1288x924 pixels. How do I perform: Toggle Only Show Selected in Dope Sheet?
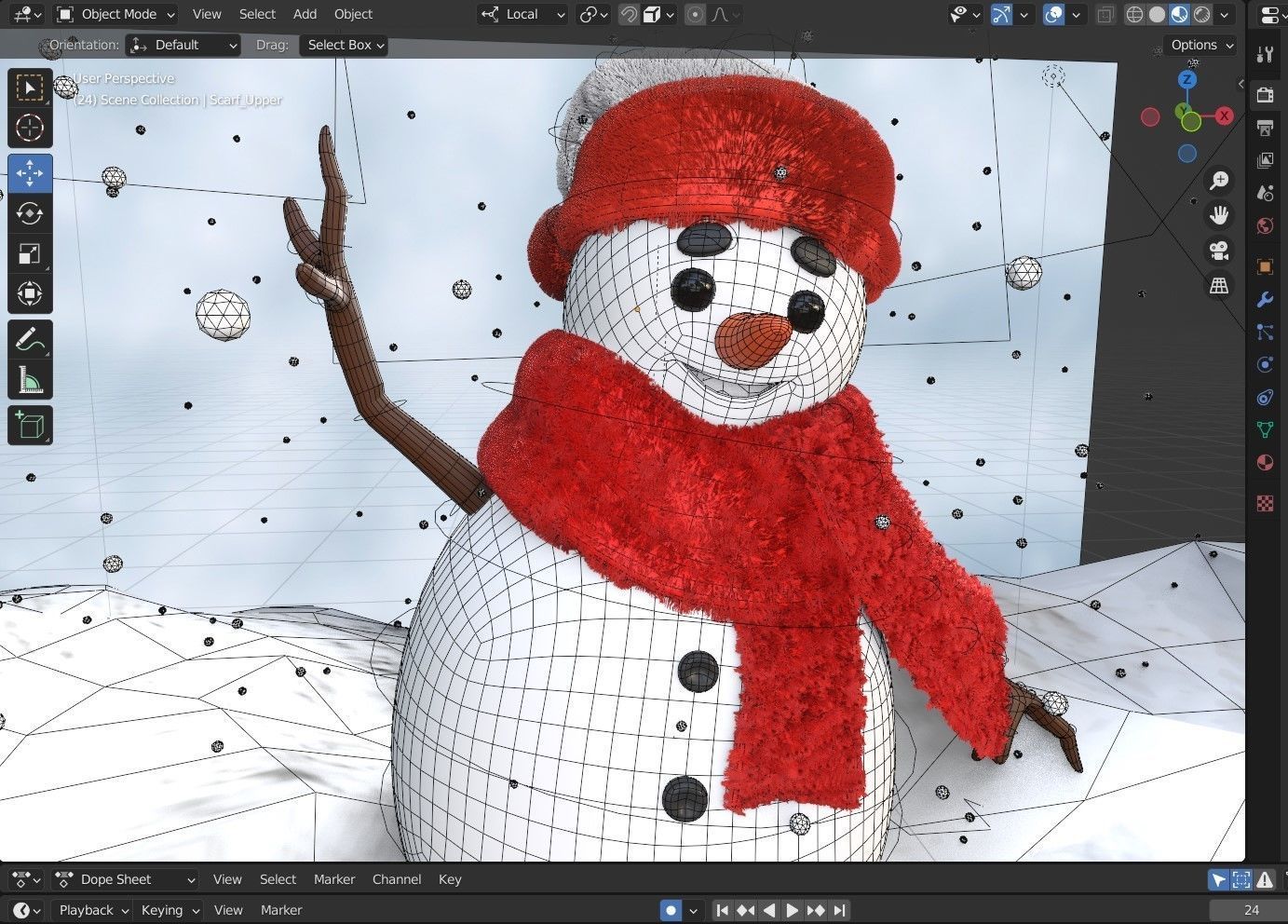1218,879
